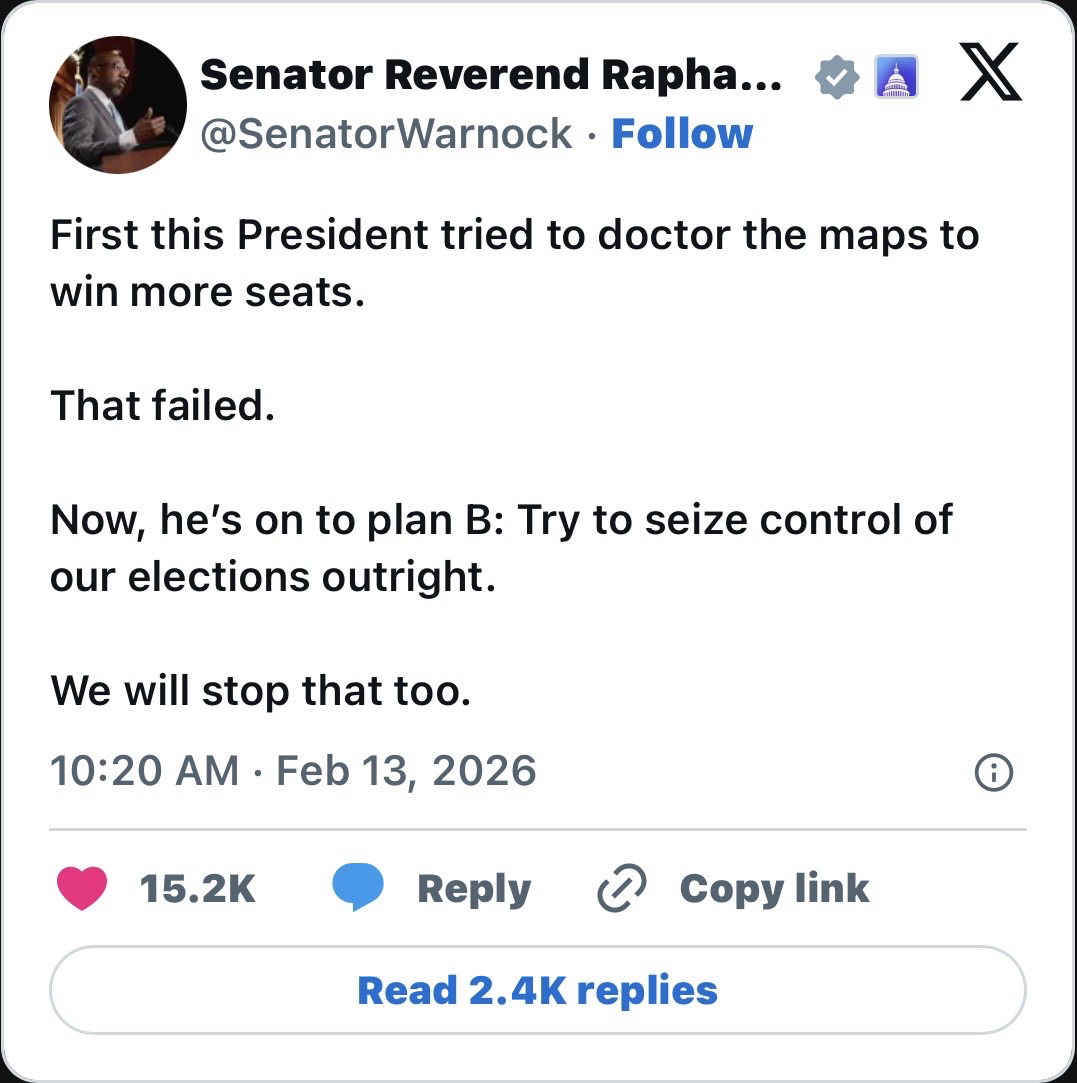Follow the @SenatorWarnock account

(681, 133)
